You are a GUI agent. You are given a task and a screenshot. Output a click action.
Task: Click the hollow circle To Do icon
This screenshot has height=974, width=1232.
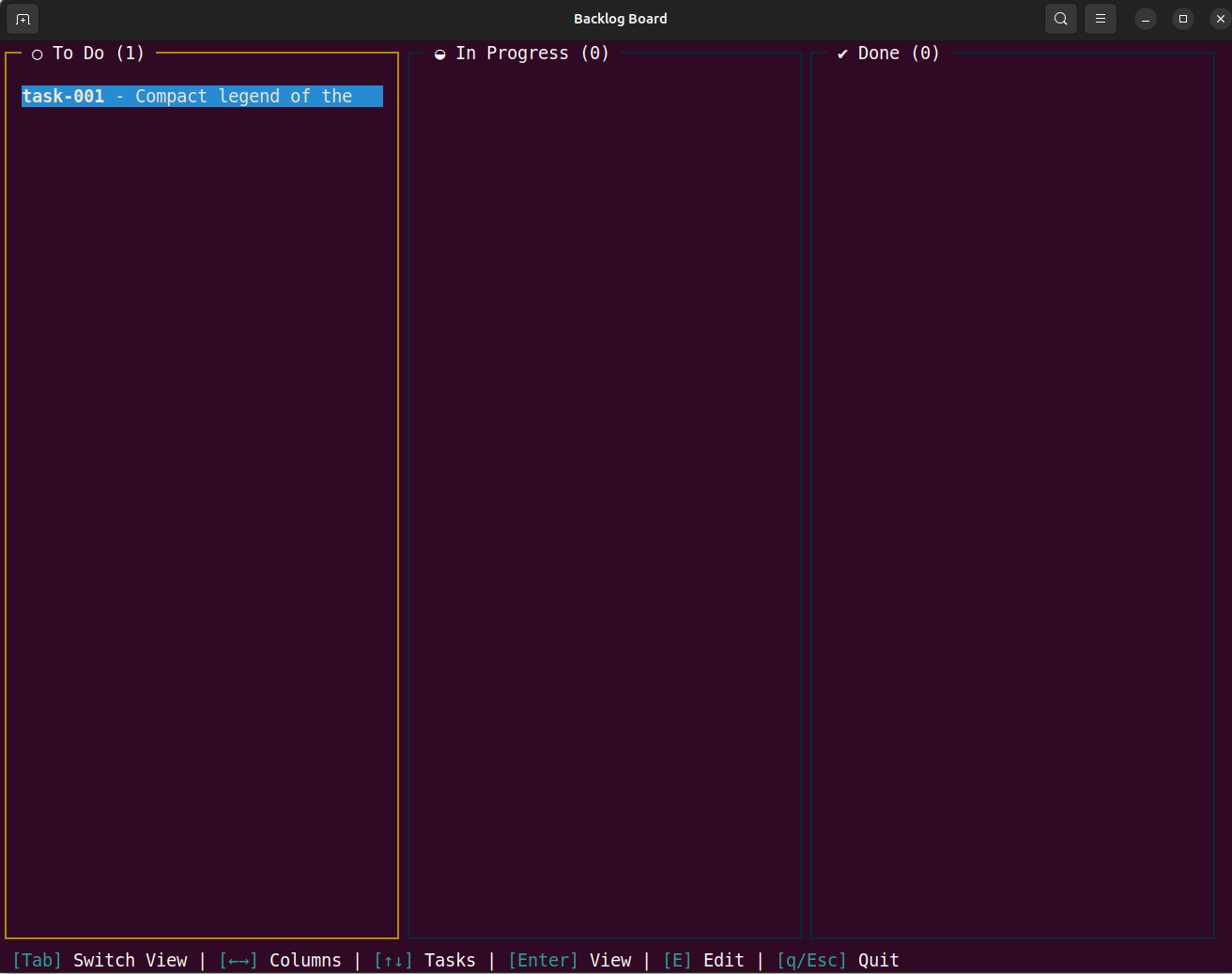[x=38, y=54]
